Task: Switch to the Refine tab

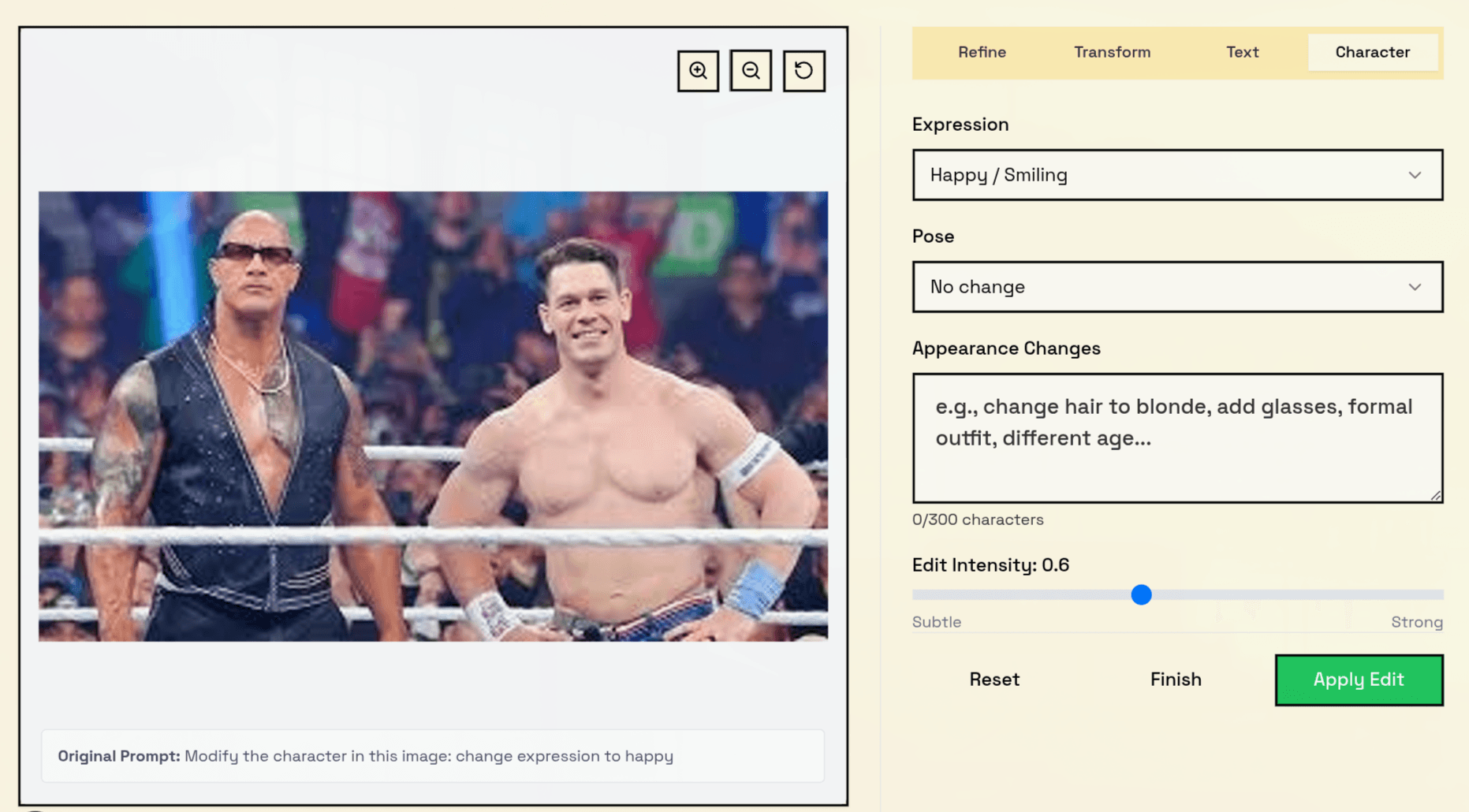Action: tap(982, 52)
